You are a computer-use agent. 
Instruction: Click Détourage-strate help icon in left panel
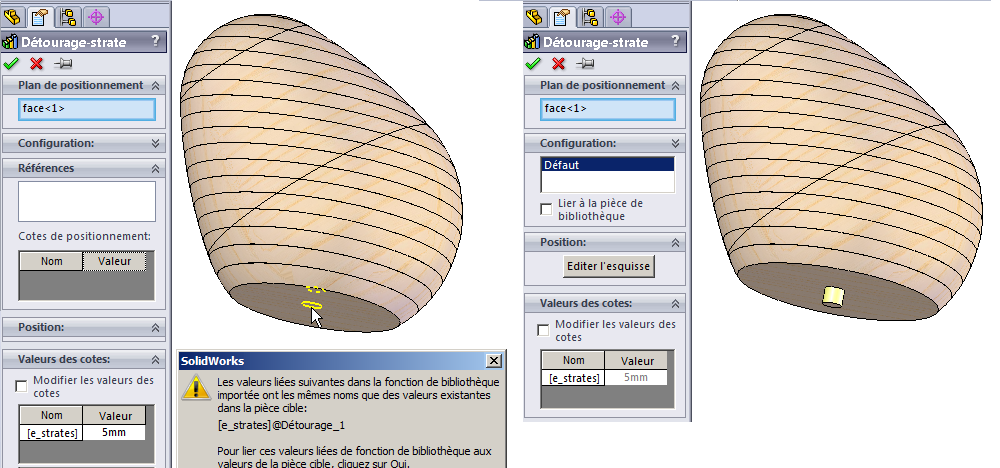(156, 41)
